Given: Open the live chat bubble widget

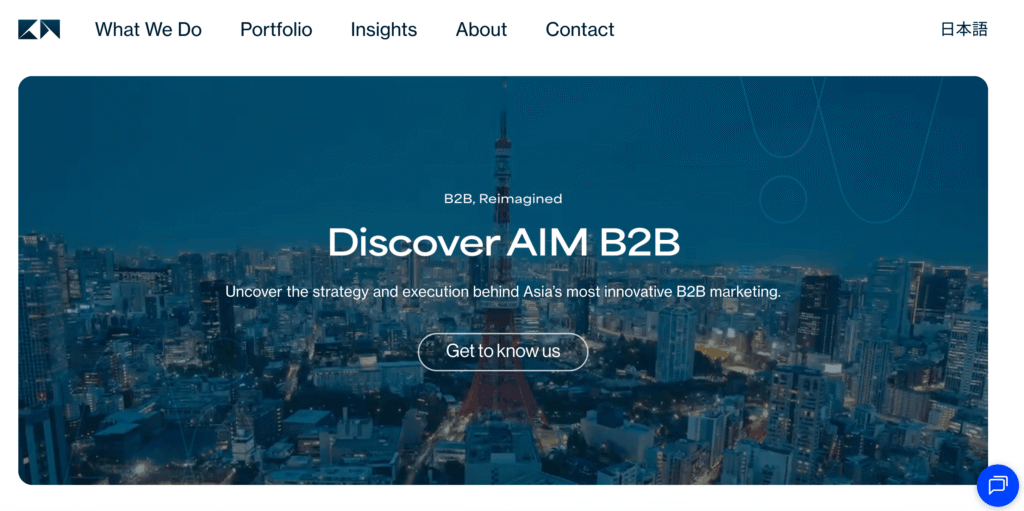Looking at the screenshot, I should pyautogui.click(x=997, y=486).
